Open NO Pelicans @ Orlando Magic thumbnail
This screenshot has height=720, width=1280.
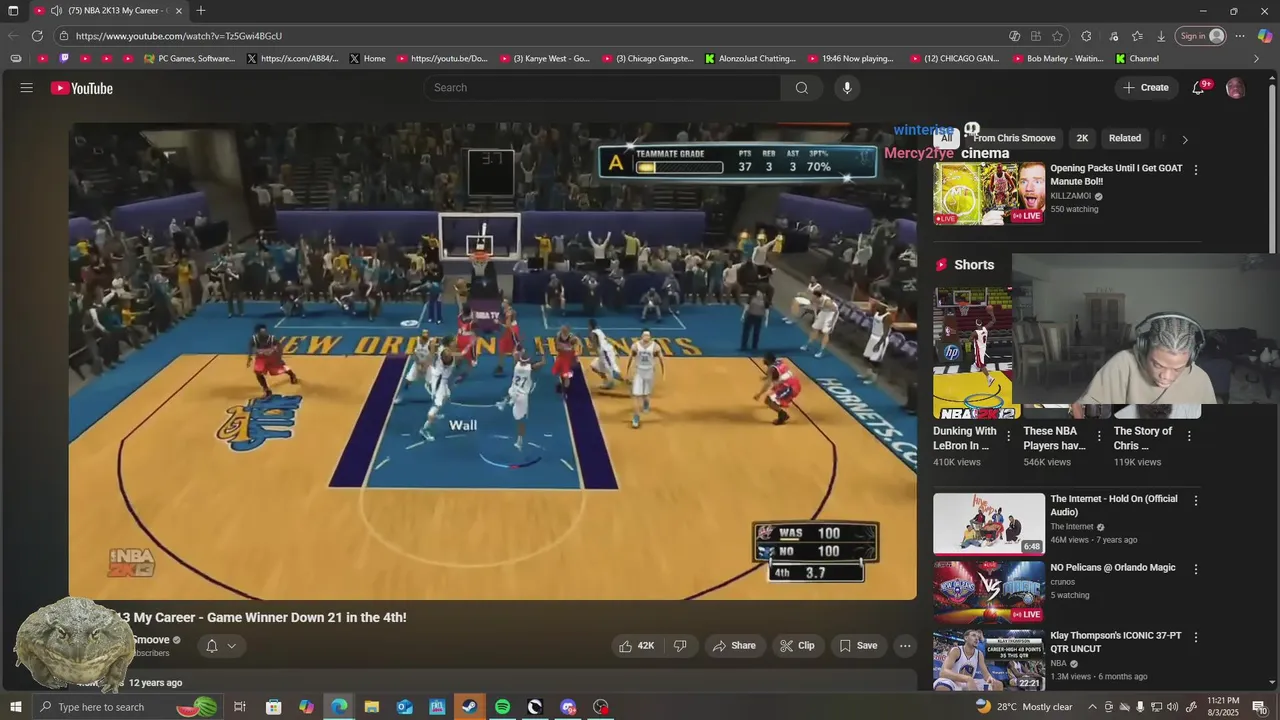coord(989,592)
